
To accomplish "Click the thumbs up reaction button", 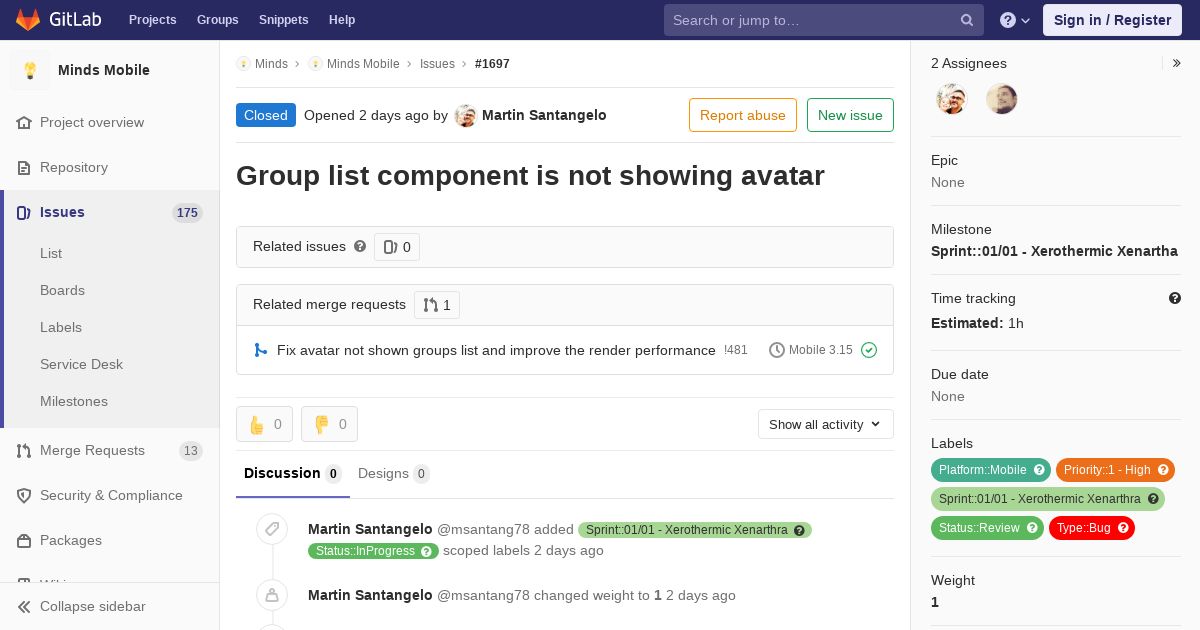I will tap(264, 424).
